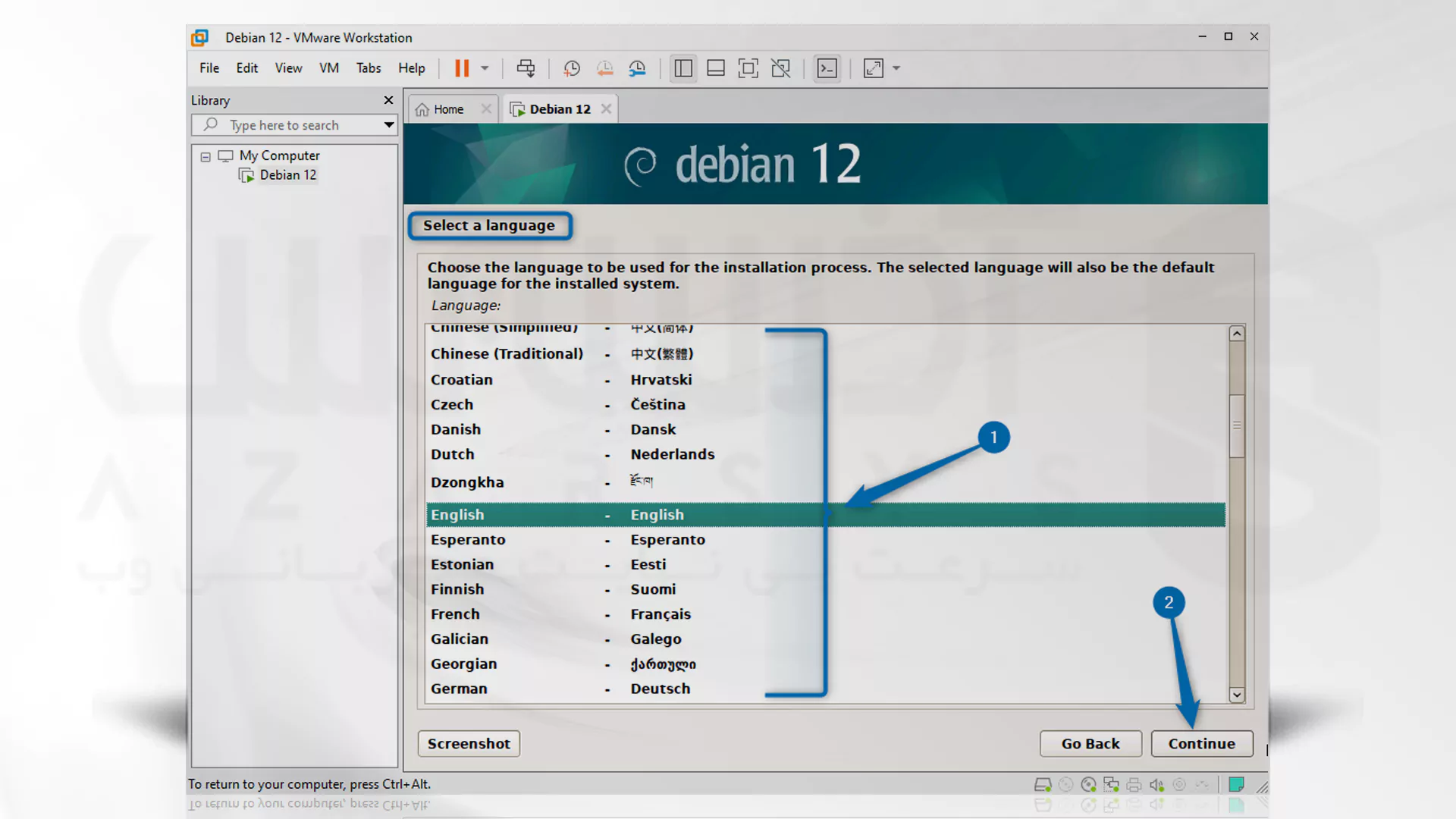Open the VM menu

329,68
